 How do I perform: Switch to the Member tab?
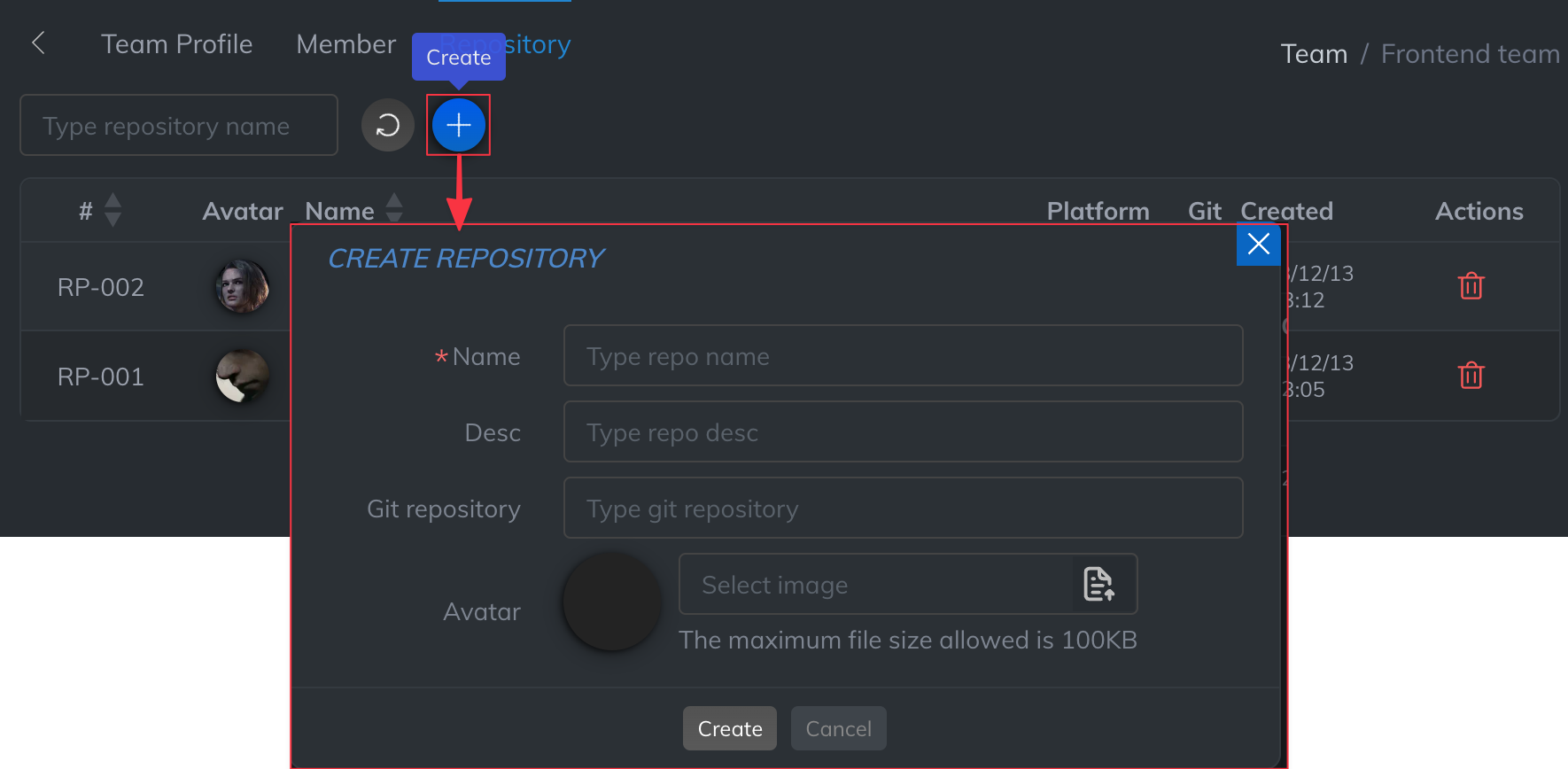[345, 44]
